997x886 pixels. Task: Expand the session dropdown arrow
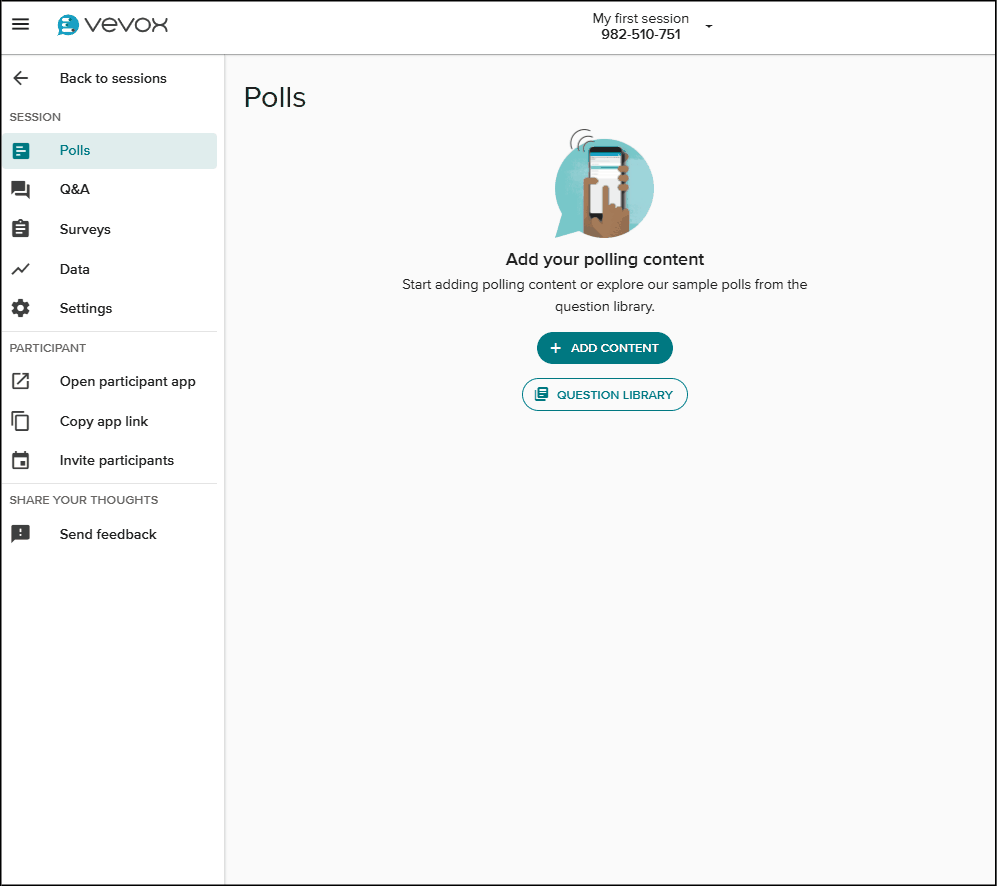tap(709, 27)
